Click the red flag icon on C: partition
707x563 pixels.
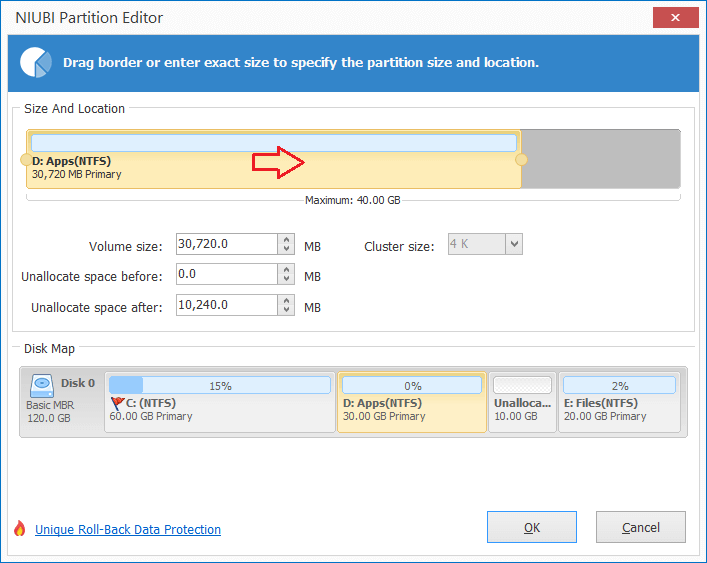click(x=118, y=403)
